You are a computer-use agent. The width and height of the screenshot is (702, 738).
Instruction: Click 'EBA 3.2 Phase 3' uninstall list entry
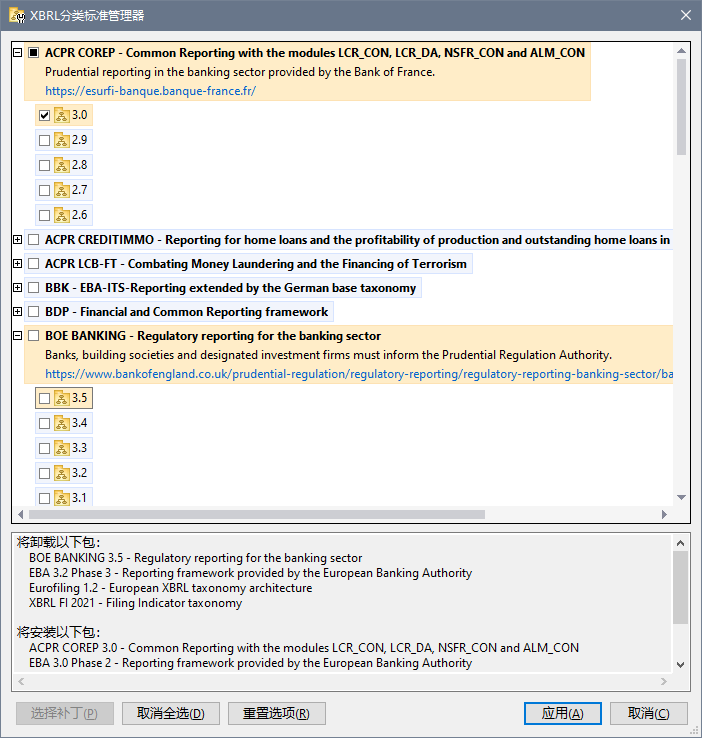coord(250,573)
